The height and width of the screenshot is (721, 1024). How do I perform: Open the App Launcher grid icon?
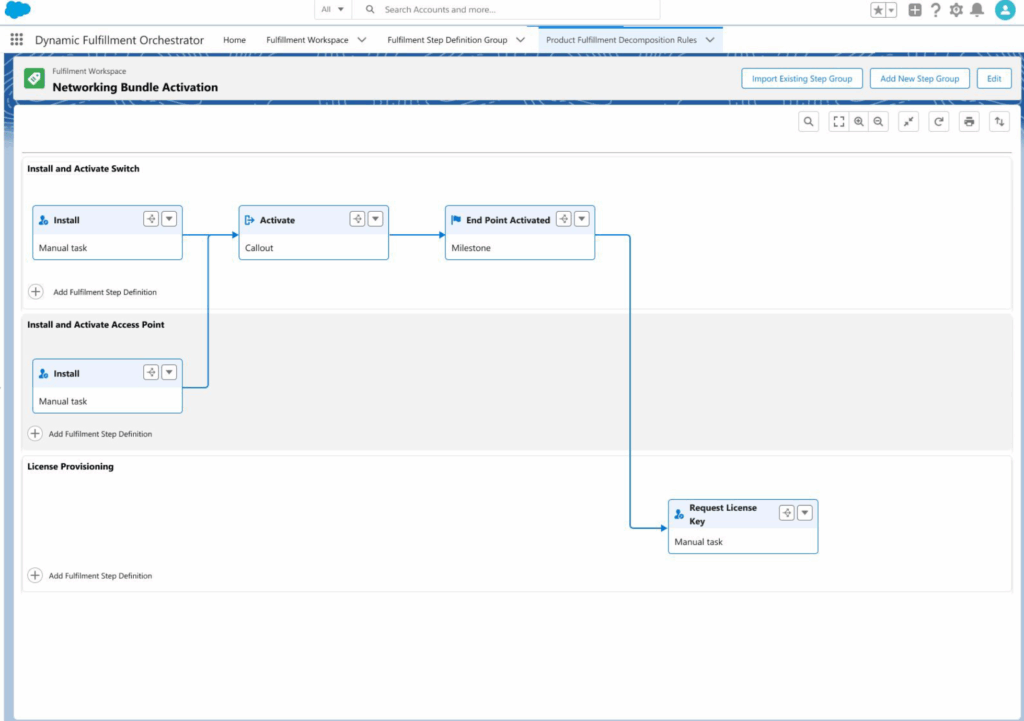pyautogui.click(x=17, y=40)
